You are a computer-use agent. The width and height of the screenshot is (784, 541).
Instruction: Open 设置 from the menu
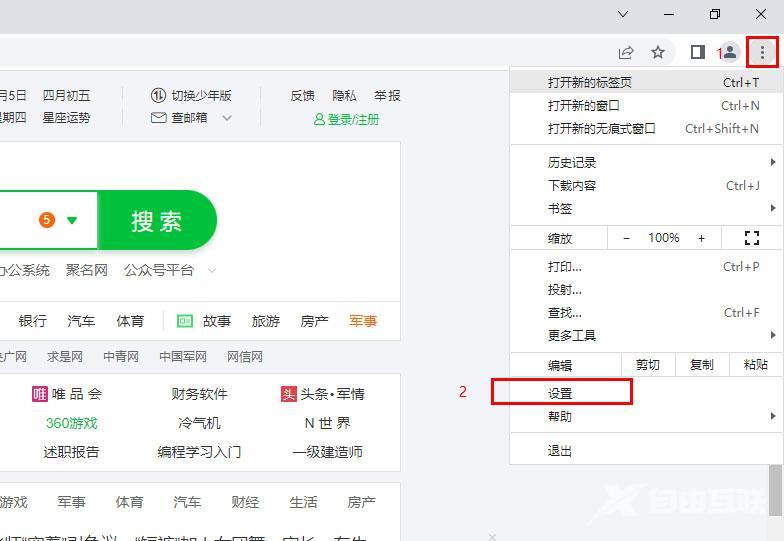point(645,394)
